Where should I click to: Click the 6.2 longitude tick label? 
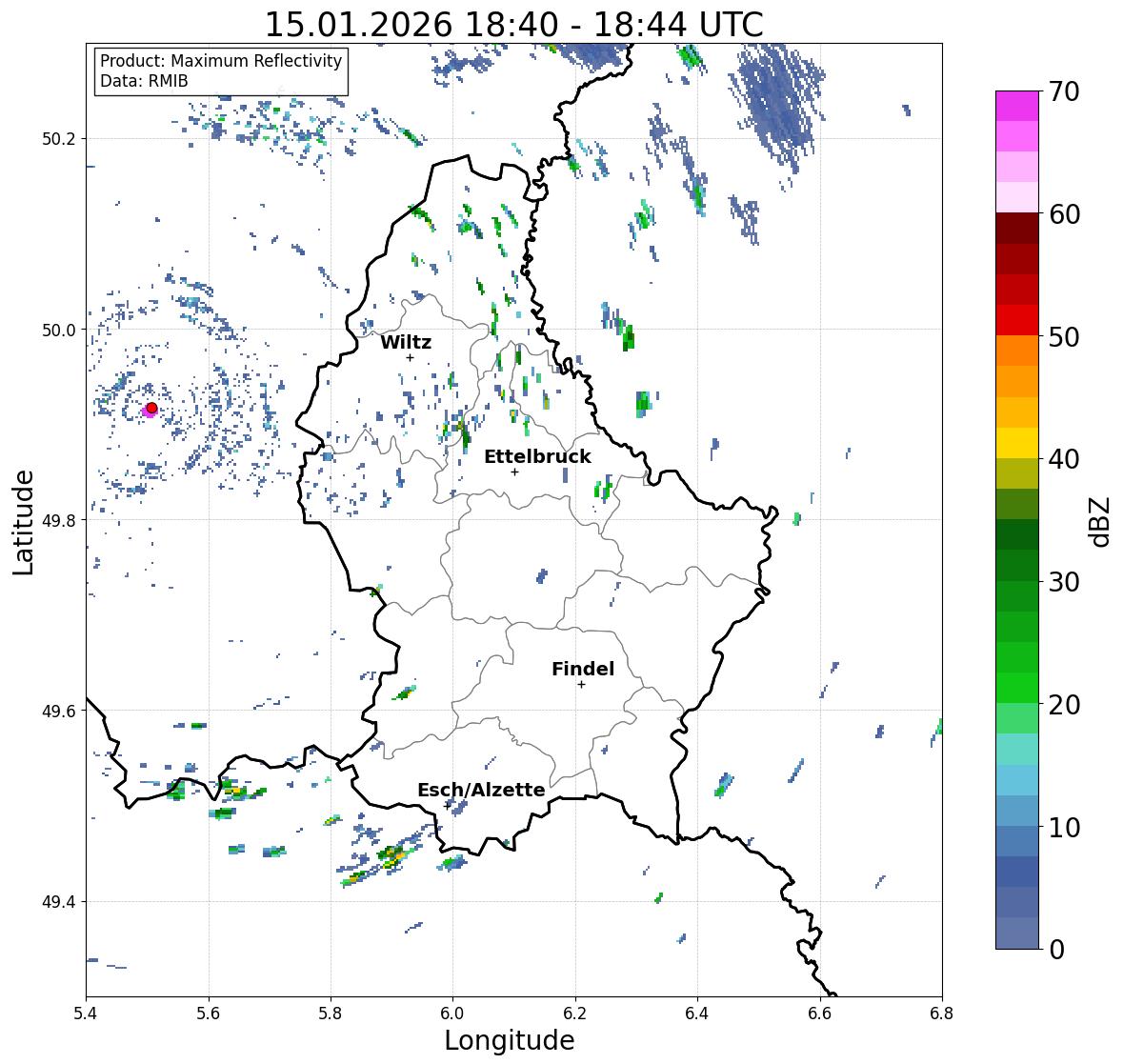(575, 1014)
